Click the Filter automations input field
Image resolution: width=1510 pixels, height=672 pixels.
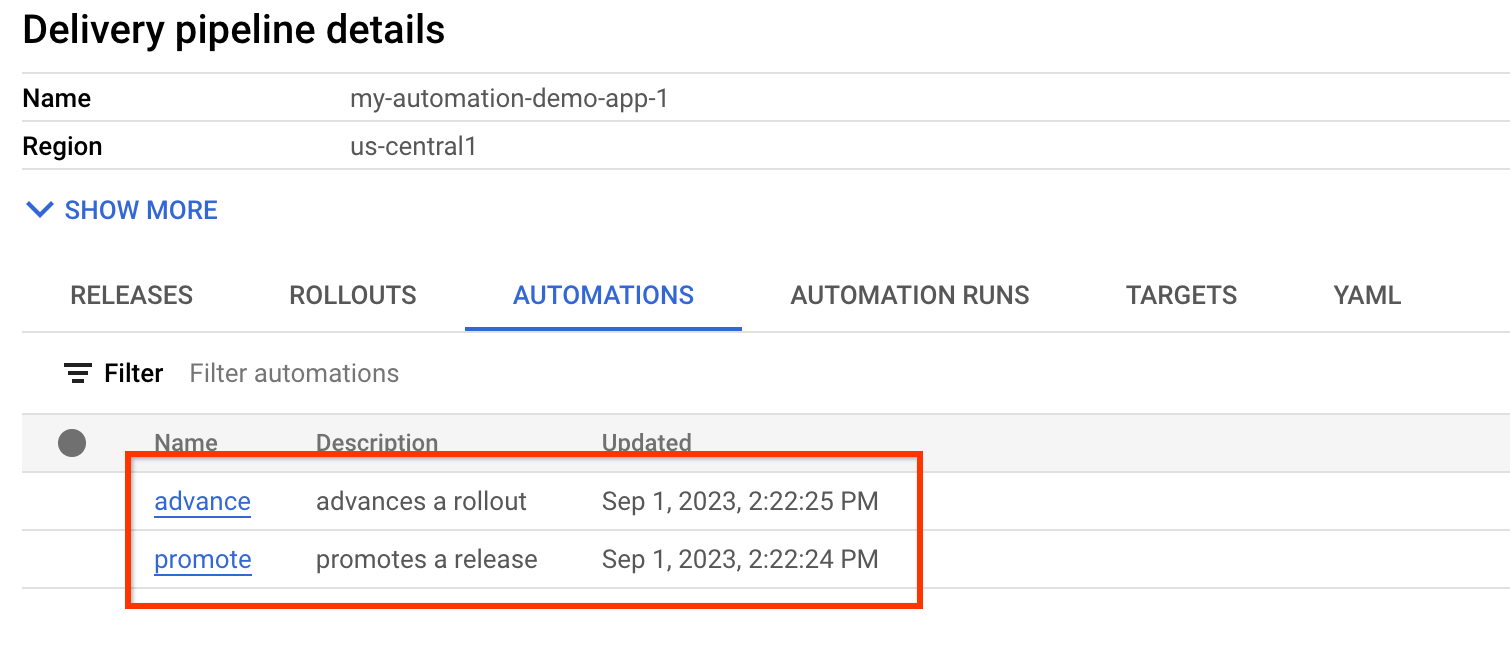[x=294, y=372]
